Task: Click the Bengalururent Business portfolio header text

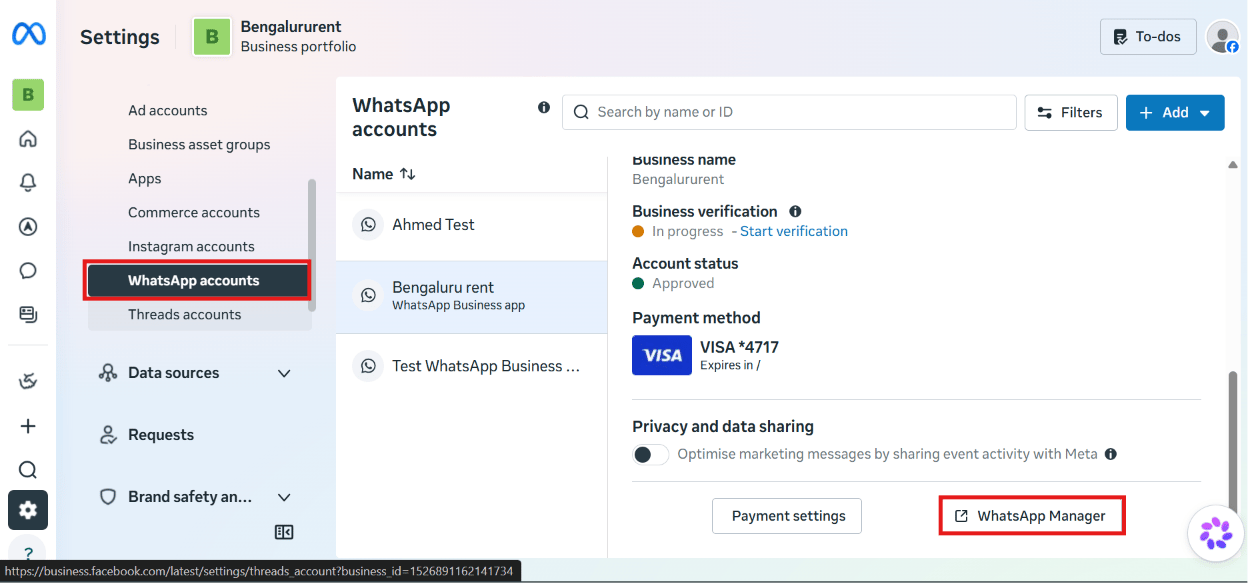Action: pos(298,37)
